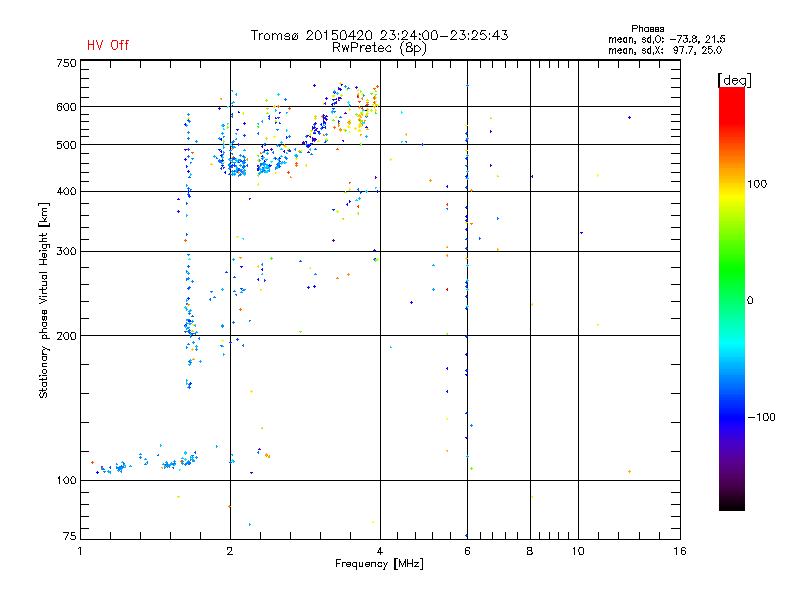Screen dimensions: 800x600
Task: Select the 'Tromsø 20150420 23:24:00-23:25:43' title
Action: pos(379,35)
